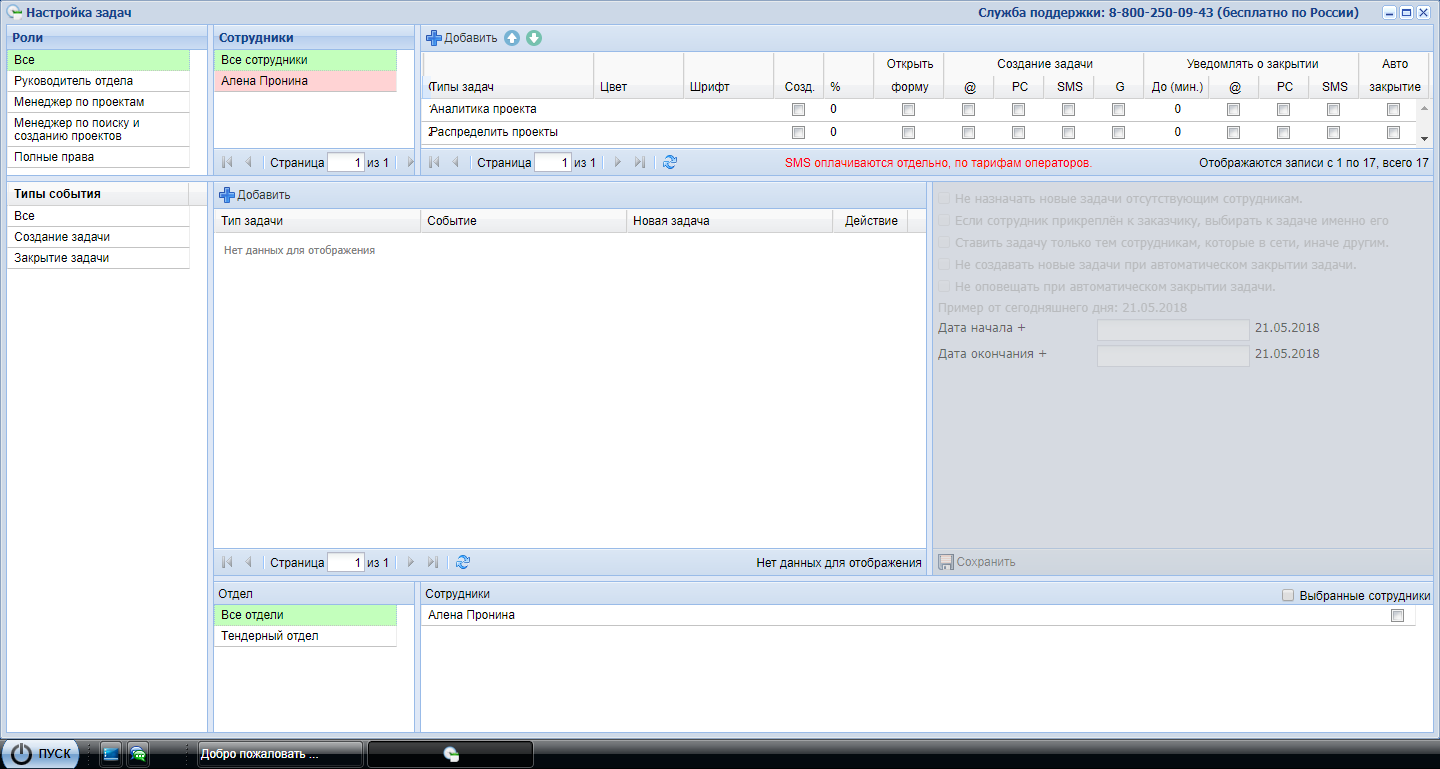
Task: Click the move-up arrow in task types toolbar
Action: (512, 38)
